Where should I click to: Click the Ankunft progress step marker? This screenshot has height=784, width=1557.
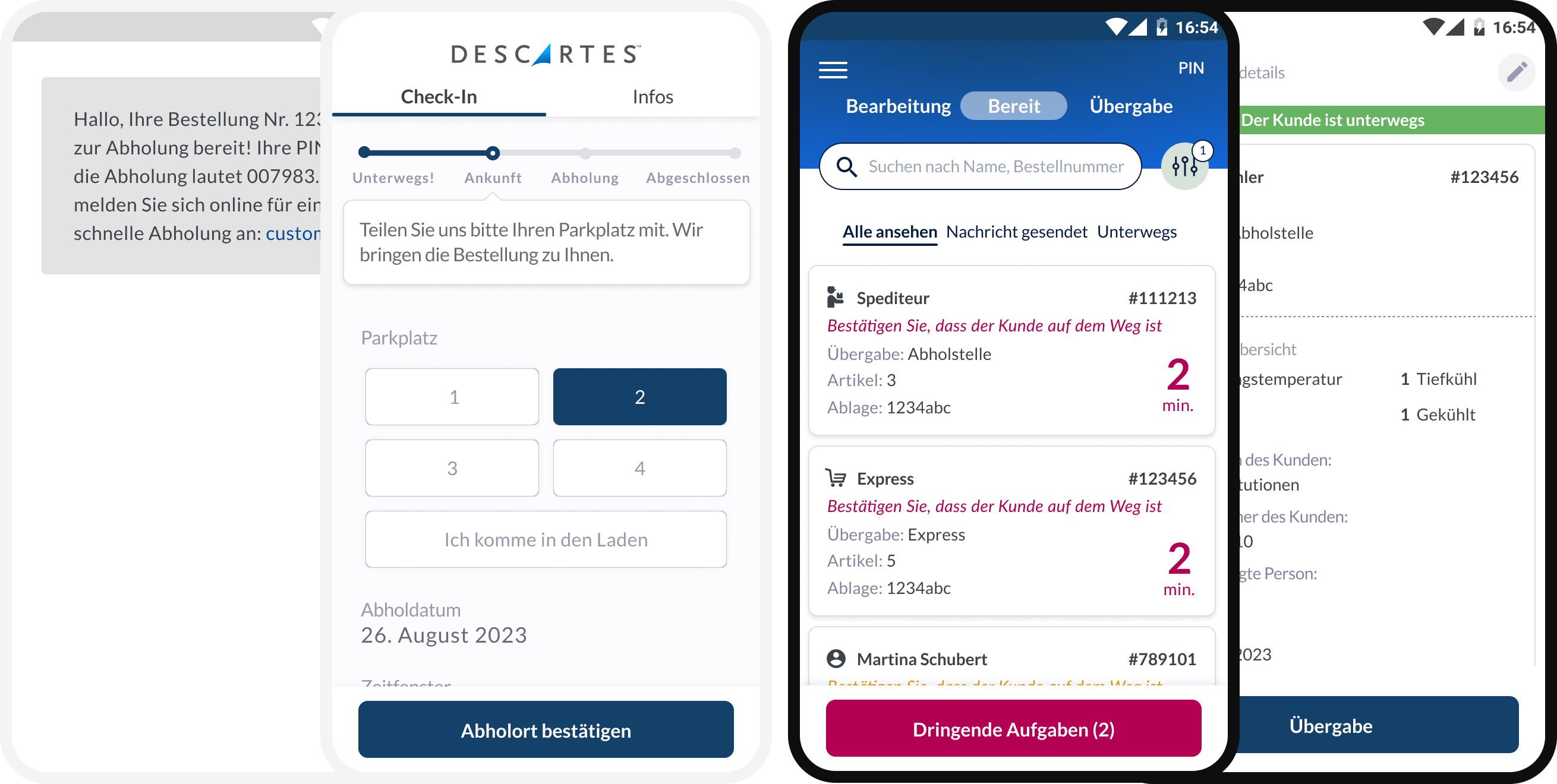coord(493,153)
